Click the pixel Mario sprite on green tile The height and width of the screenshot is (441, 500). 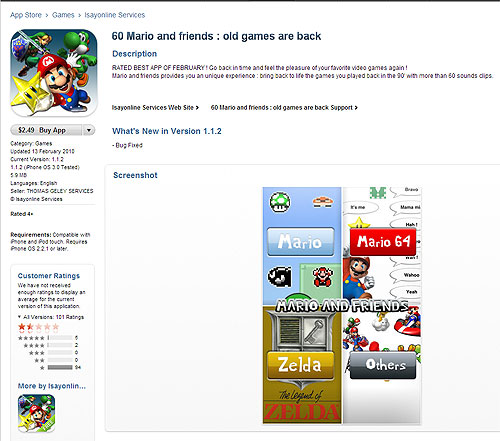click(x=321, y=277)
